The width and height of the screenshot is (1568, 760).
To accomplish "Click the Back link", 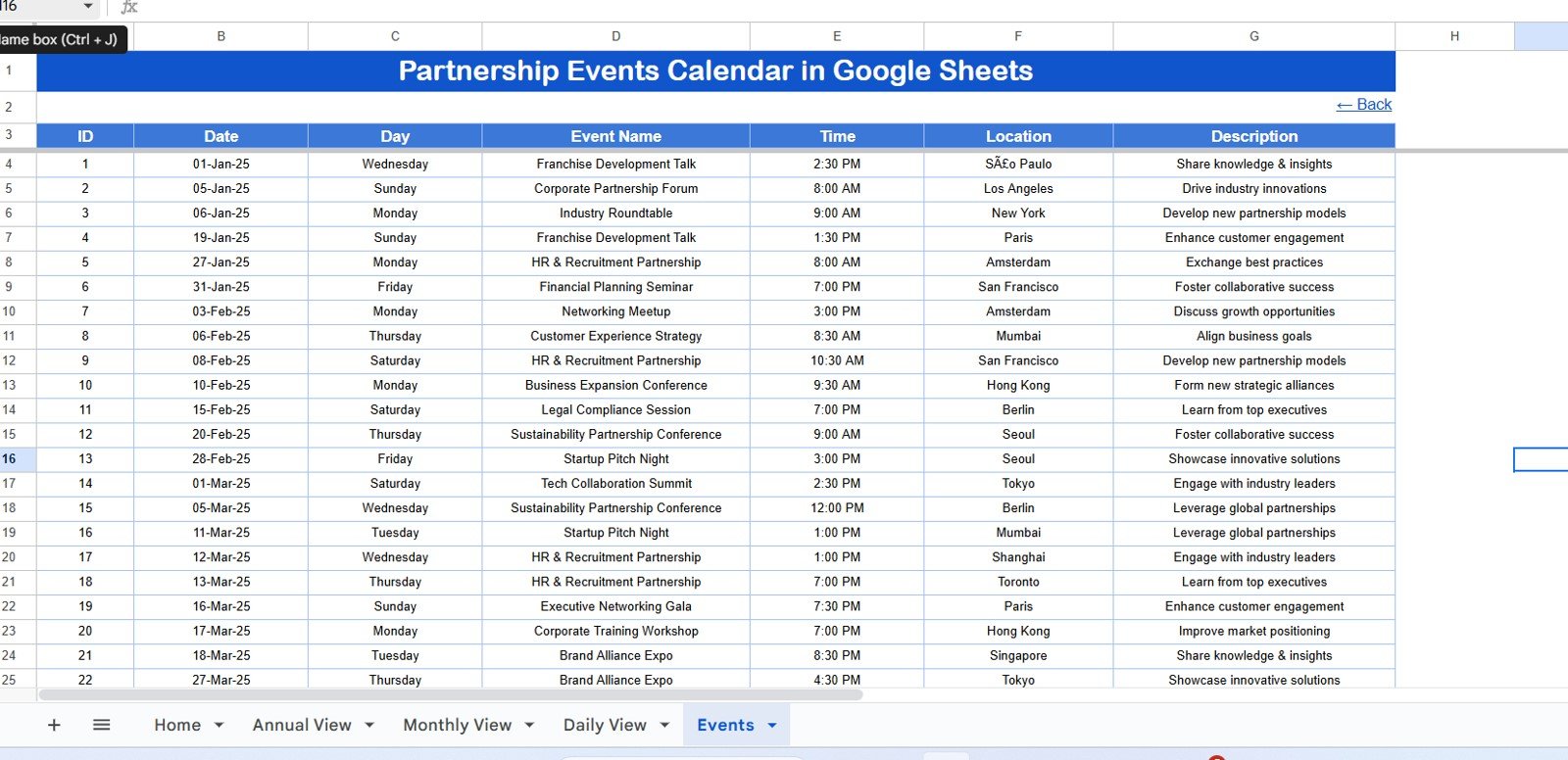I will [1363, 105].
